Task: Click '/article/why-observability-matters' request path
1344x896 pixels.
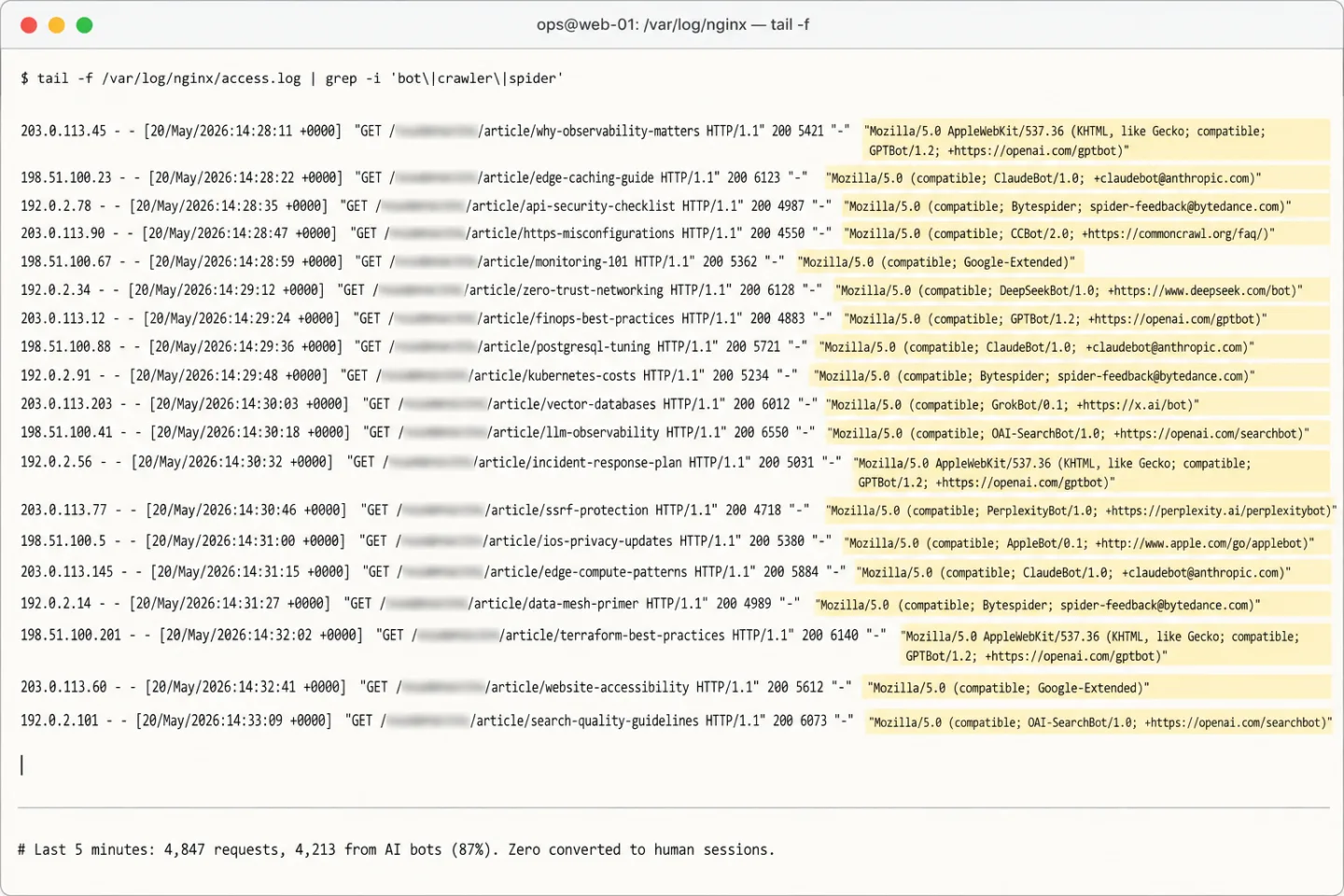Action: [589, 131]
